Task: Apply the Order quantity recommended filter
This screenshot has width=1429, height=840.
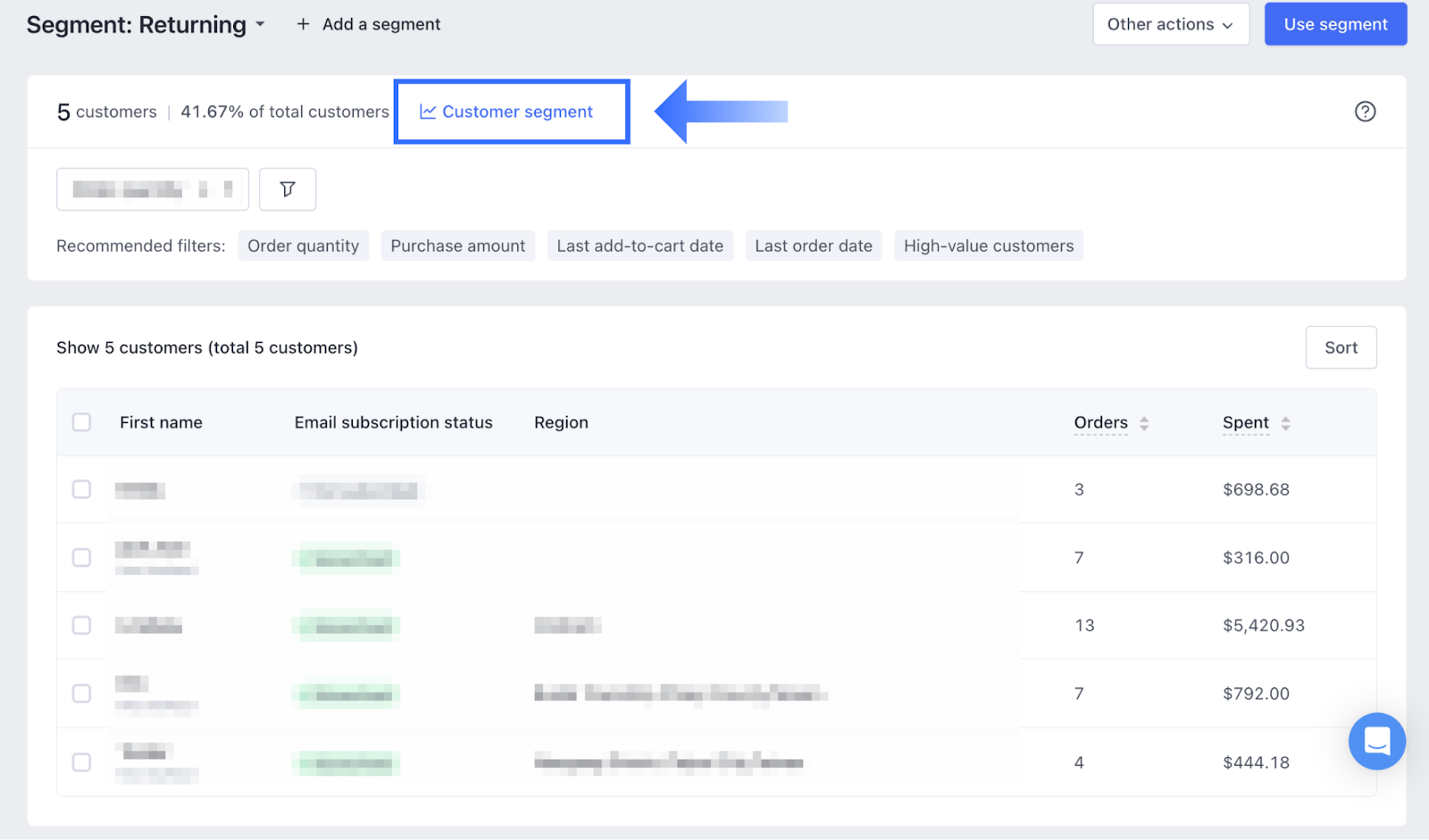Action: click(x=303, y=245)
